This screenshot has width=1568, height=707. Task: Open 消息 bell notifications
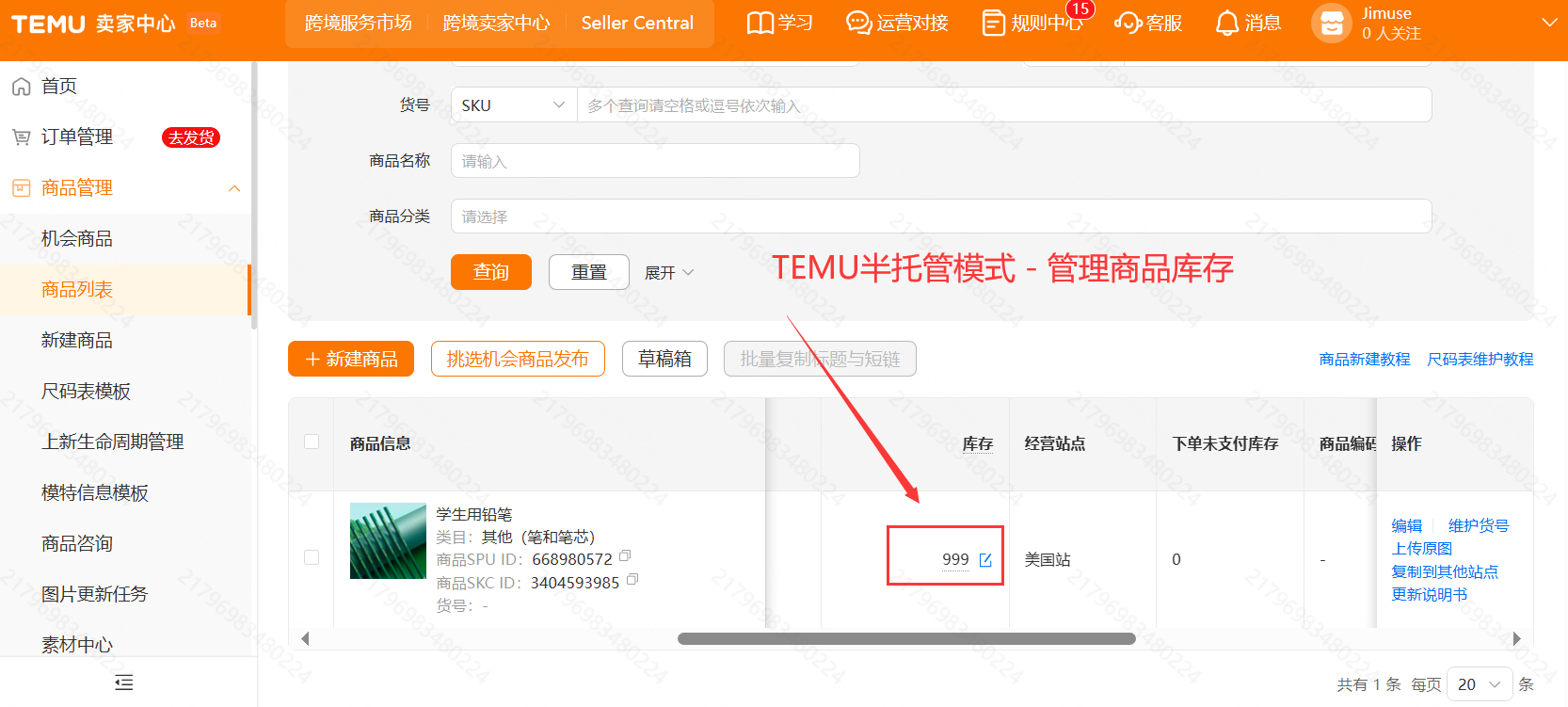click(x=1226, y=23)
